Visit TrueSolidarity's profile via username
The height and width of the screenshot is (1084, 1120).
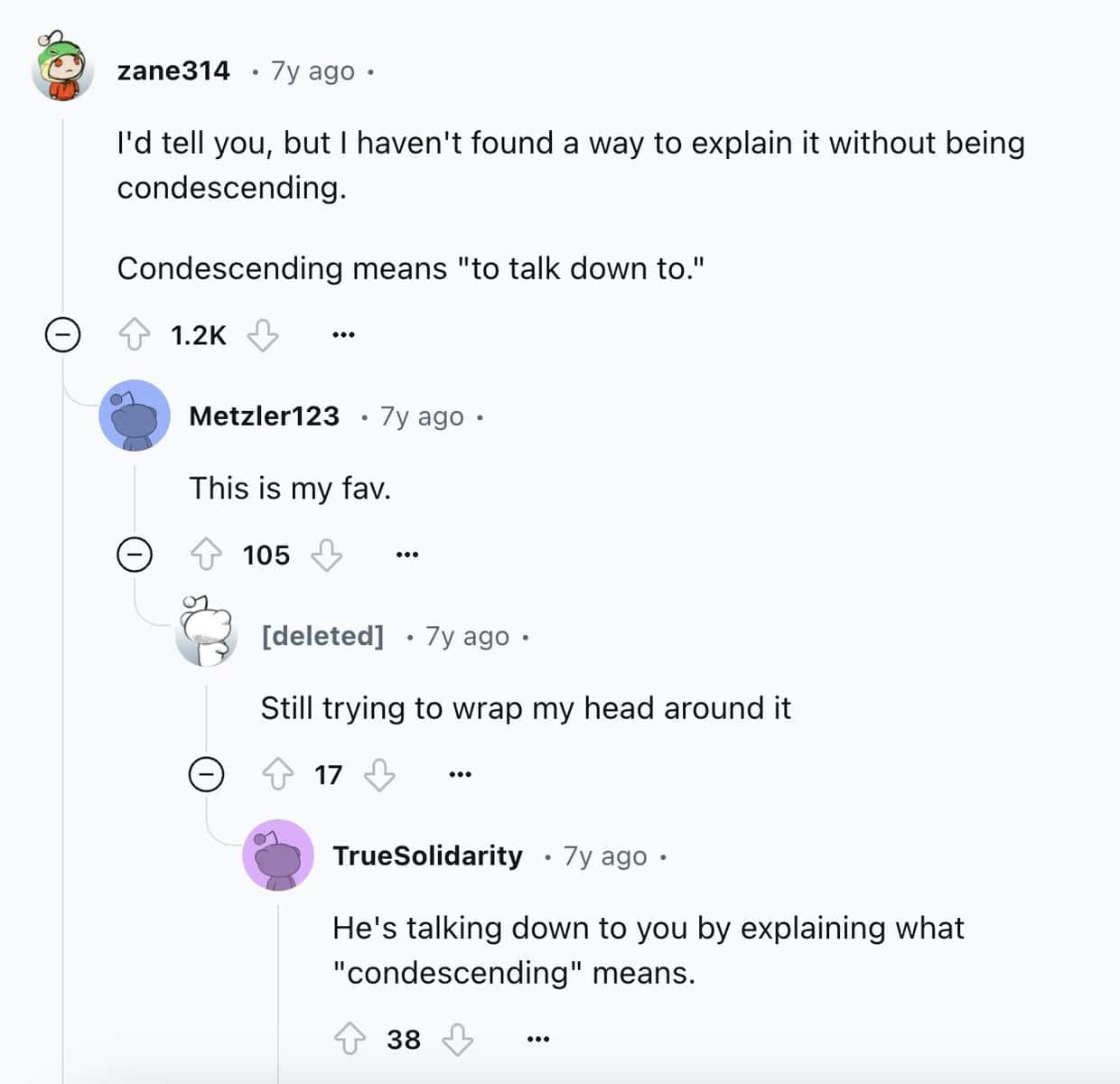(427, 855)
